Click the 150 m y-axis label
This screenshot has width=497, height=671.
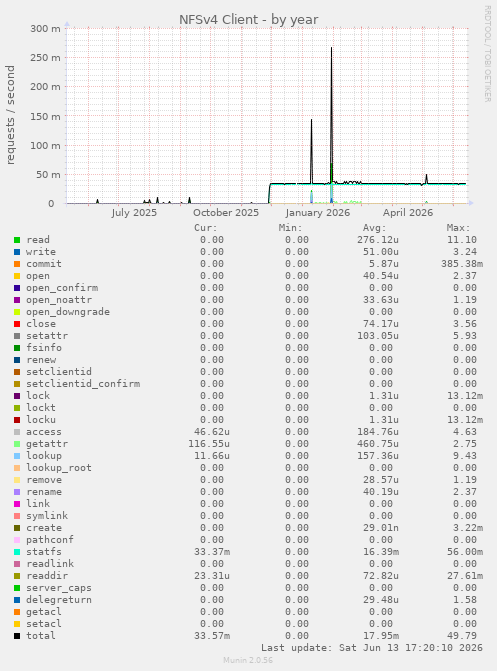(x=45, y=116)
